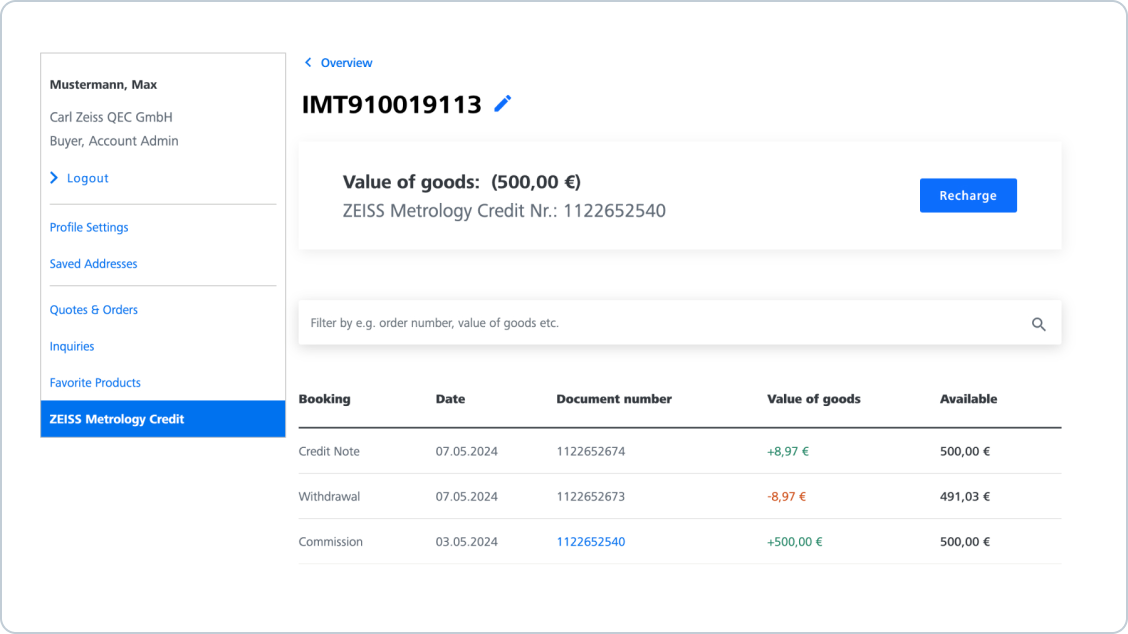Click the search magnifier icon
The image size is (1128, 634).
[x=1038, y=324]
